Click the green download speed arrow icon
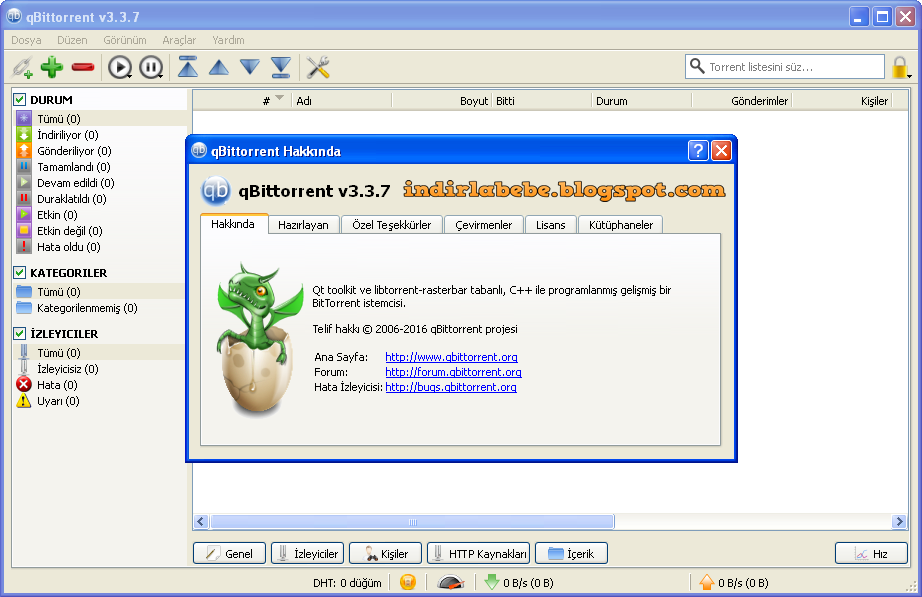Viewport: 922px width, 597px height. pyautogui.click(x=492, y=582)
